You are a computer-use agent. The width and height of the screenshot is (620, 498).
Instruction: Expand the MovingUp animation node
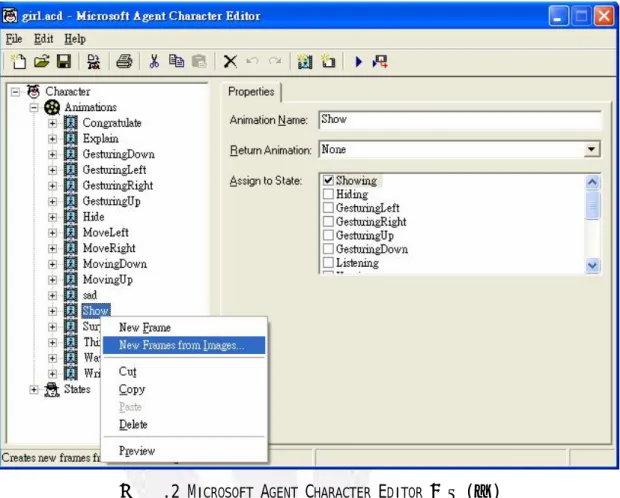pyautogui.click(x=52, y=280)
